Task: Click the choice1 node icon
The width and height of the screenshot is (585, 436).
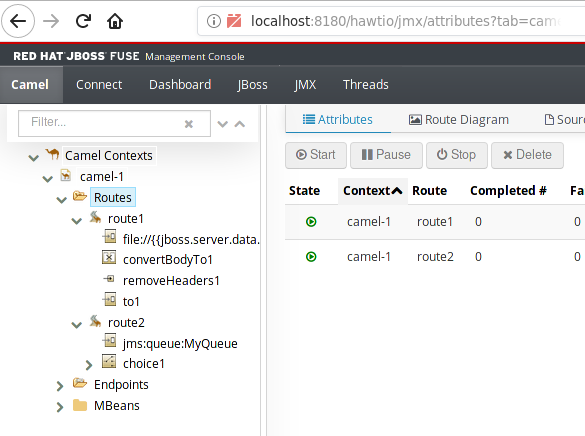Action: point(109,361)
